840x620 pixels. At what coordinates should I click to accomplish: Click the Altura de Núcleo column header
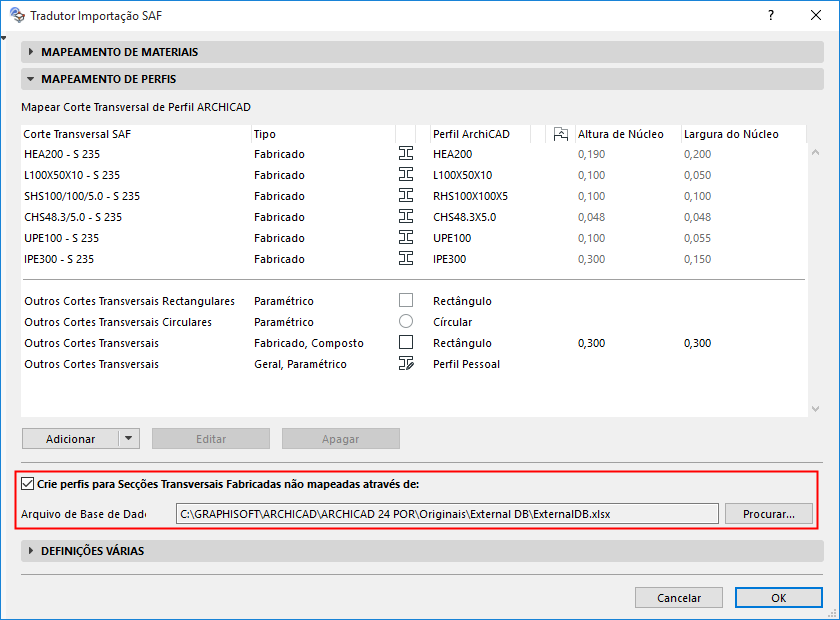coord(627,134)
